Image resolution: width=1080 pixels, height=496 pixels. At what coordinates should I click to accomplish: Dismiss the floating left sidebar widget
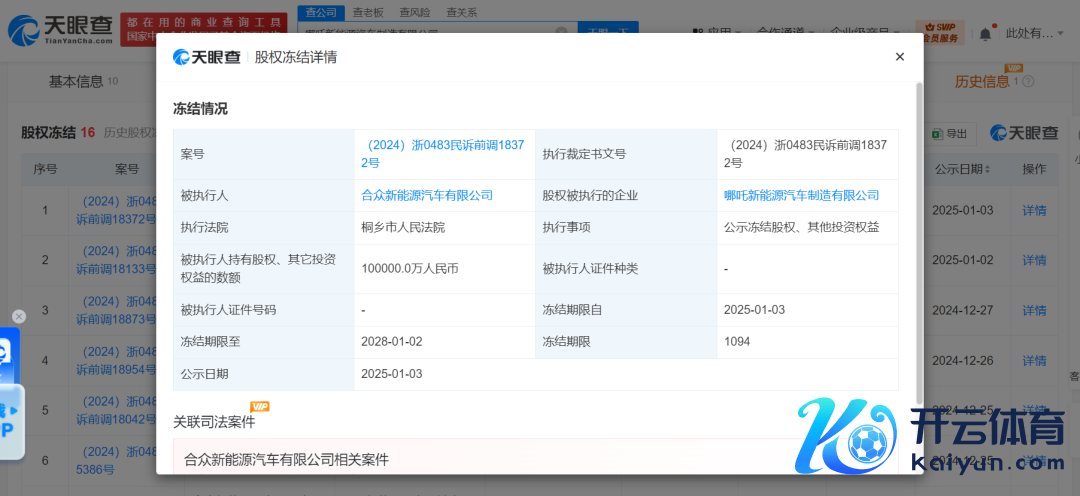click(18, 317)
